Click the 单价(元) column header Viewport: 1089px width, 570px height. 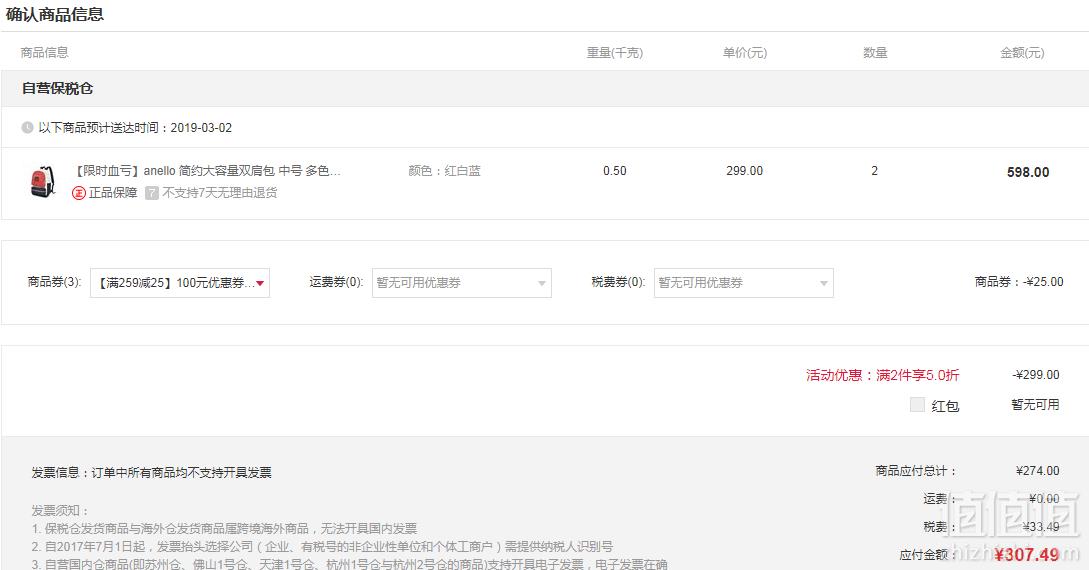tap(745, 53)
